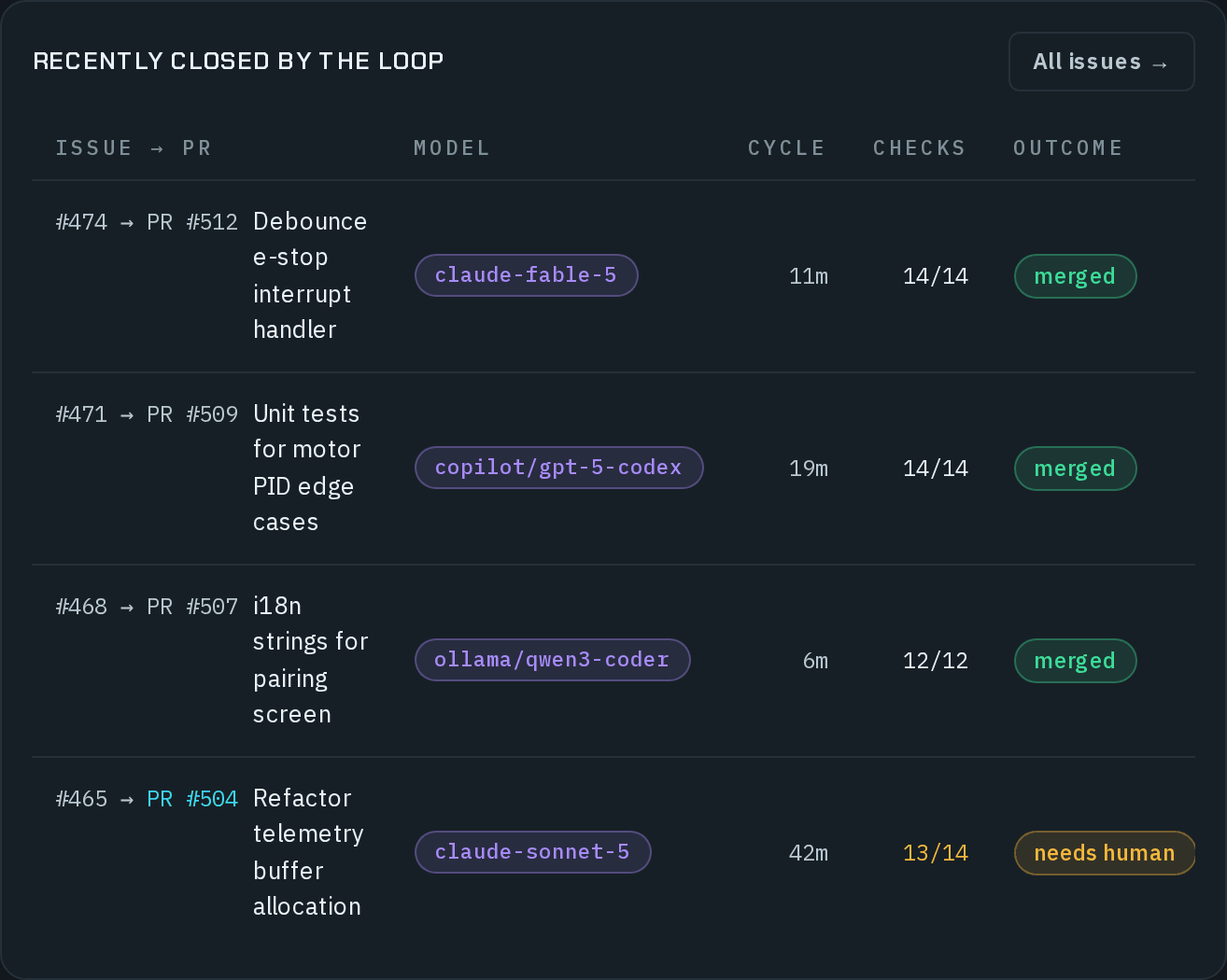Click '#468 → PR #507' reference text
This screenshot has height=980, width=1227.
(x=147, y=607)
